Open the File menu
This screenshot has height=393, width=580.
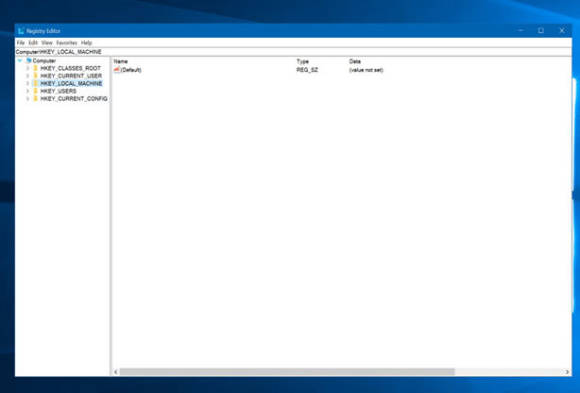20,43
